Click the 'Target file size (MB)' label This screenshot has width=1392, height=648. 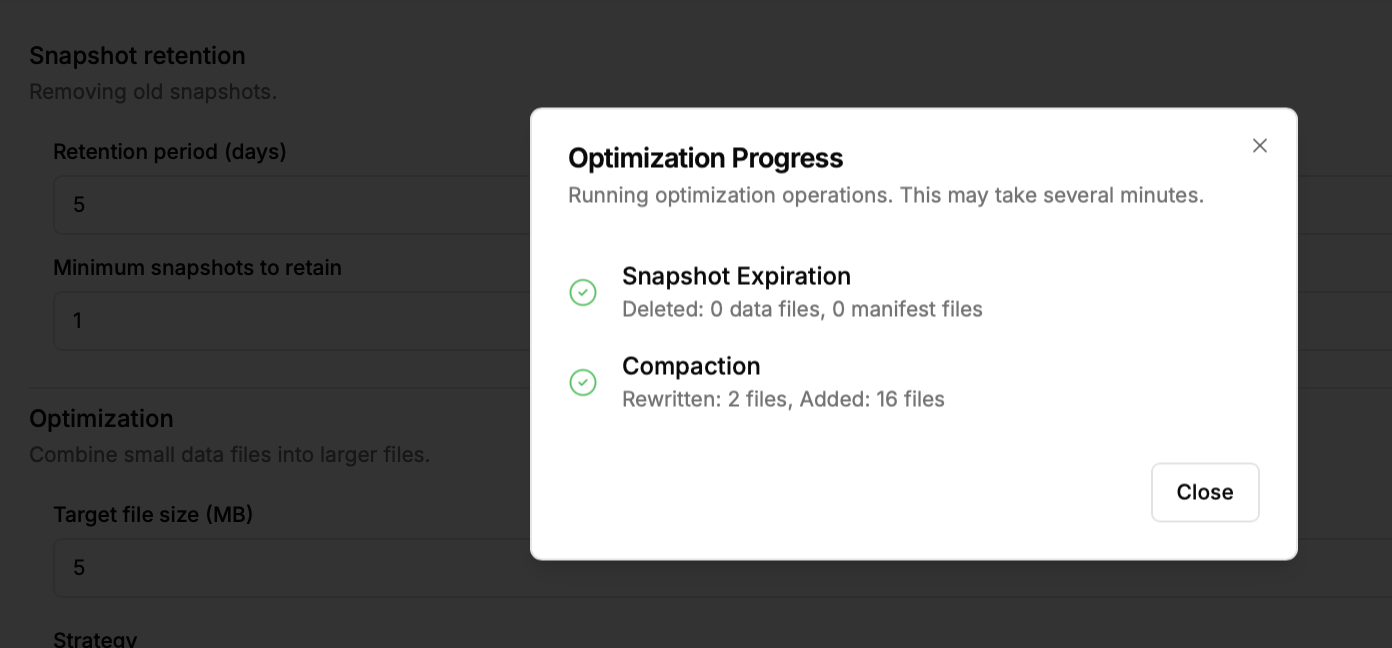click(153, 515)
